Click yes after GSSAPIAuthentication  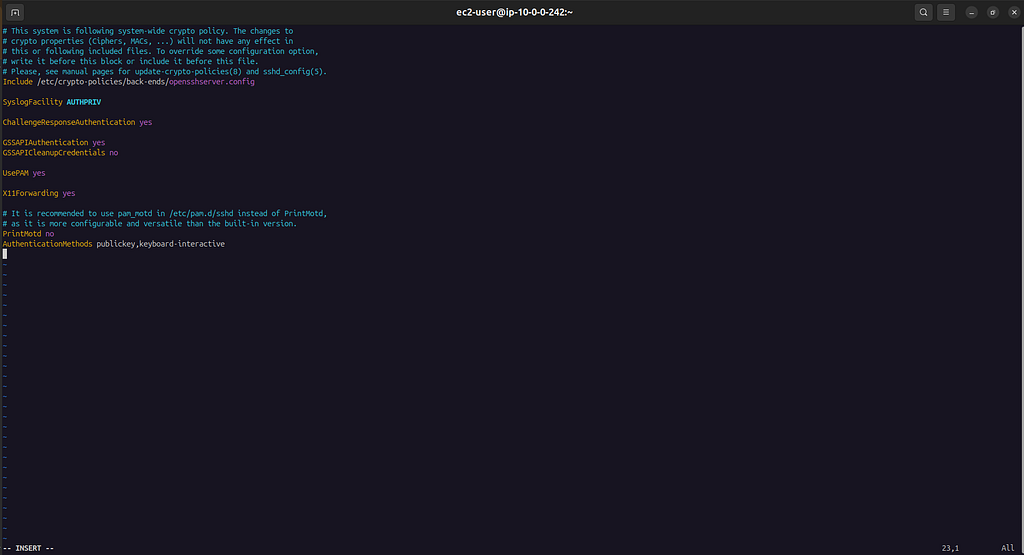[x=99, y=142]
